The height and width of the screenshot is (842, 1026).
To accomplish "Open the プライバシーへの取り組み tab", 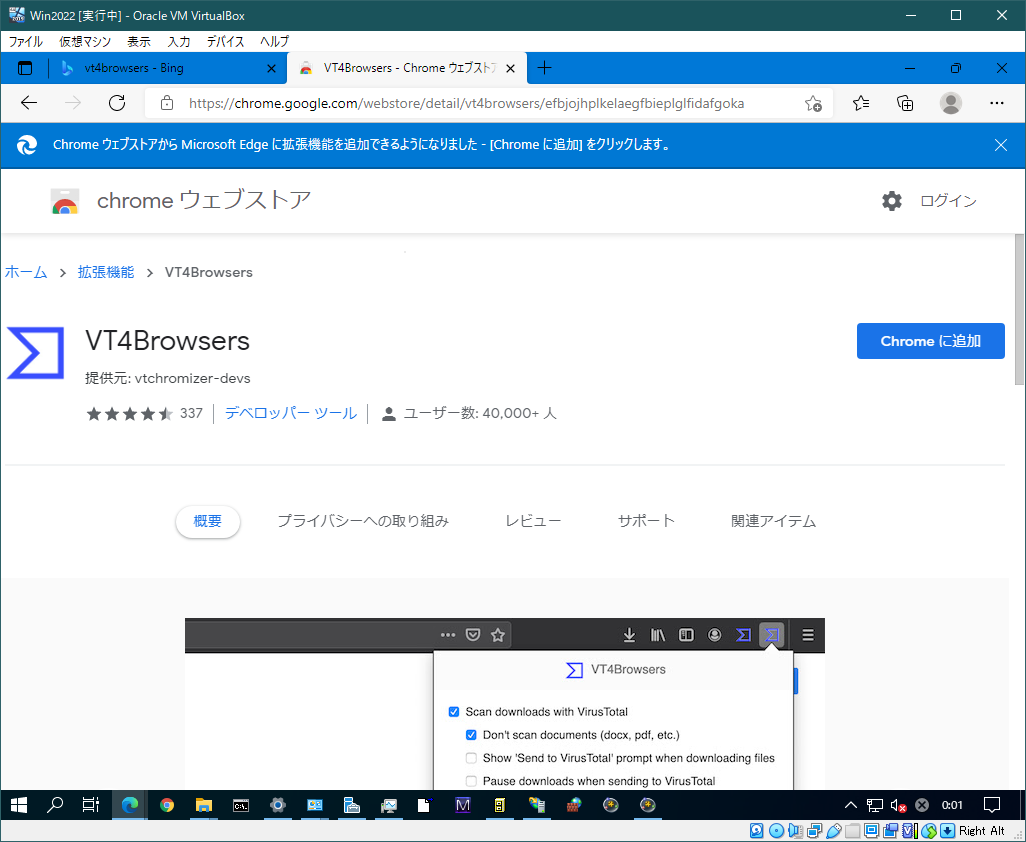I will pyautogui.click(x=363, y=521).
